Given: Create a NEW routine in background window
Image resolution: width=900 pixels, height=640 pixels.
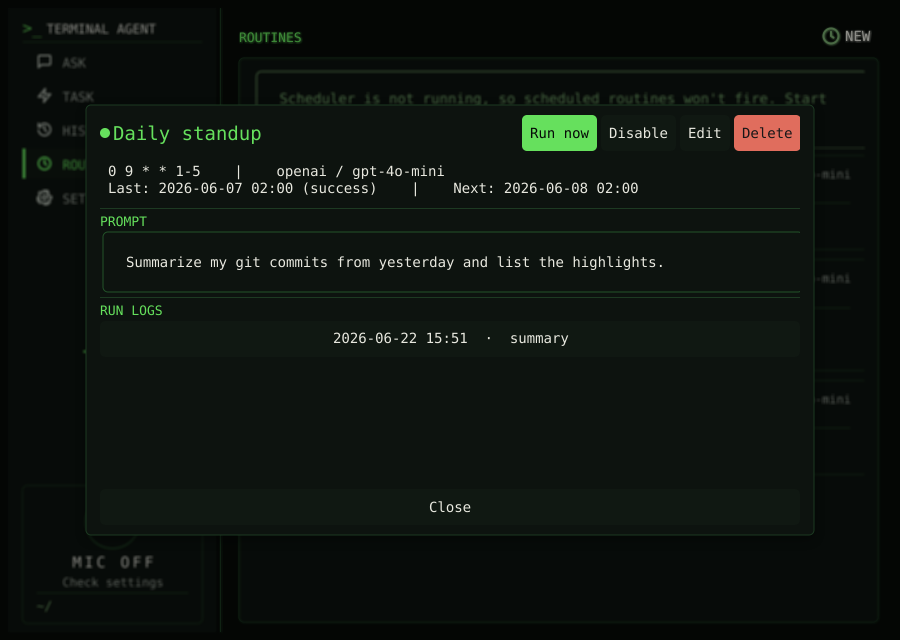Looking at the screenshot, I should [x=847, y=36].
